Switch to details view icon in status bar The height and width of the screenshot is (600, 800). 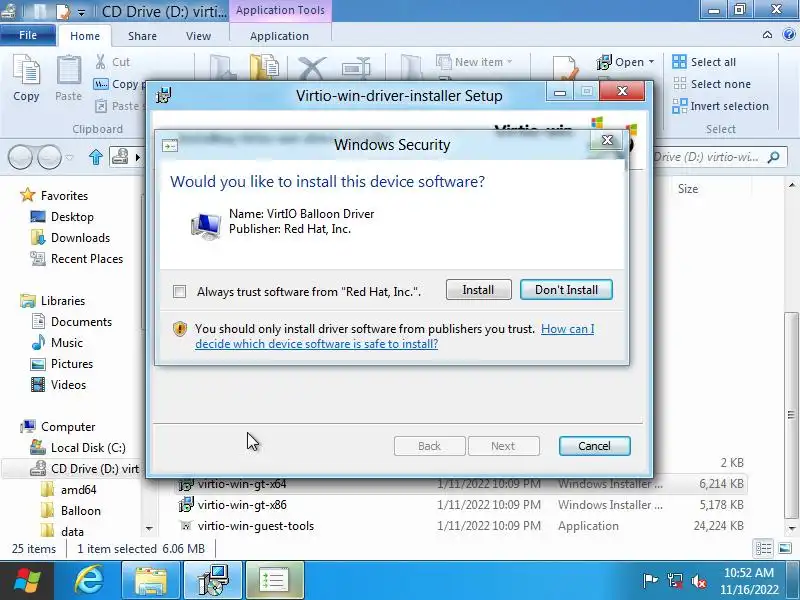coord(763,548)
